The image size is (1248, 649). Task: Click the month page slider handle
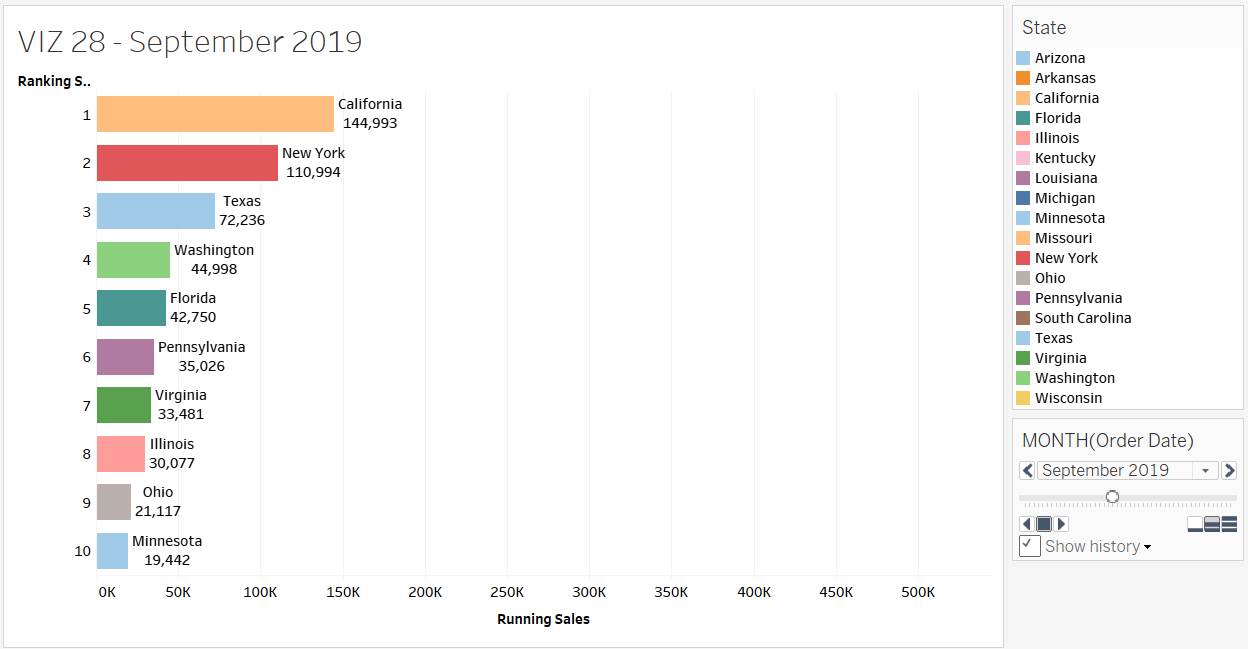[1112, 497]
